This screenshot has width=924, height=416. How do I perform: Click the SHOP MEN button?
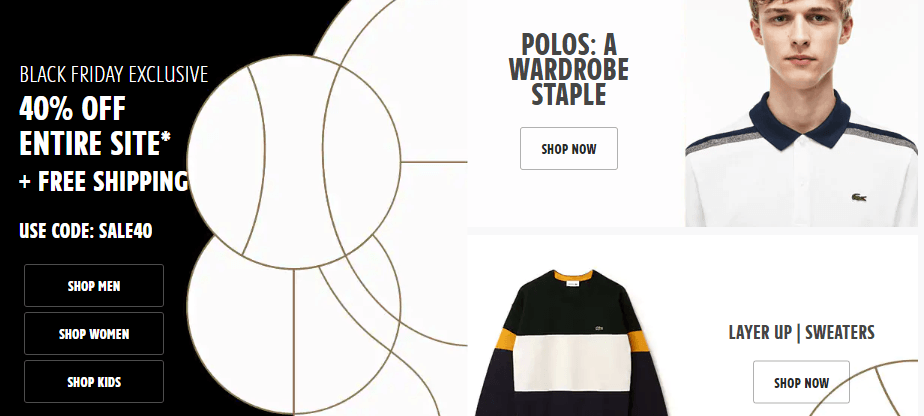(x=94, y=286)
